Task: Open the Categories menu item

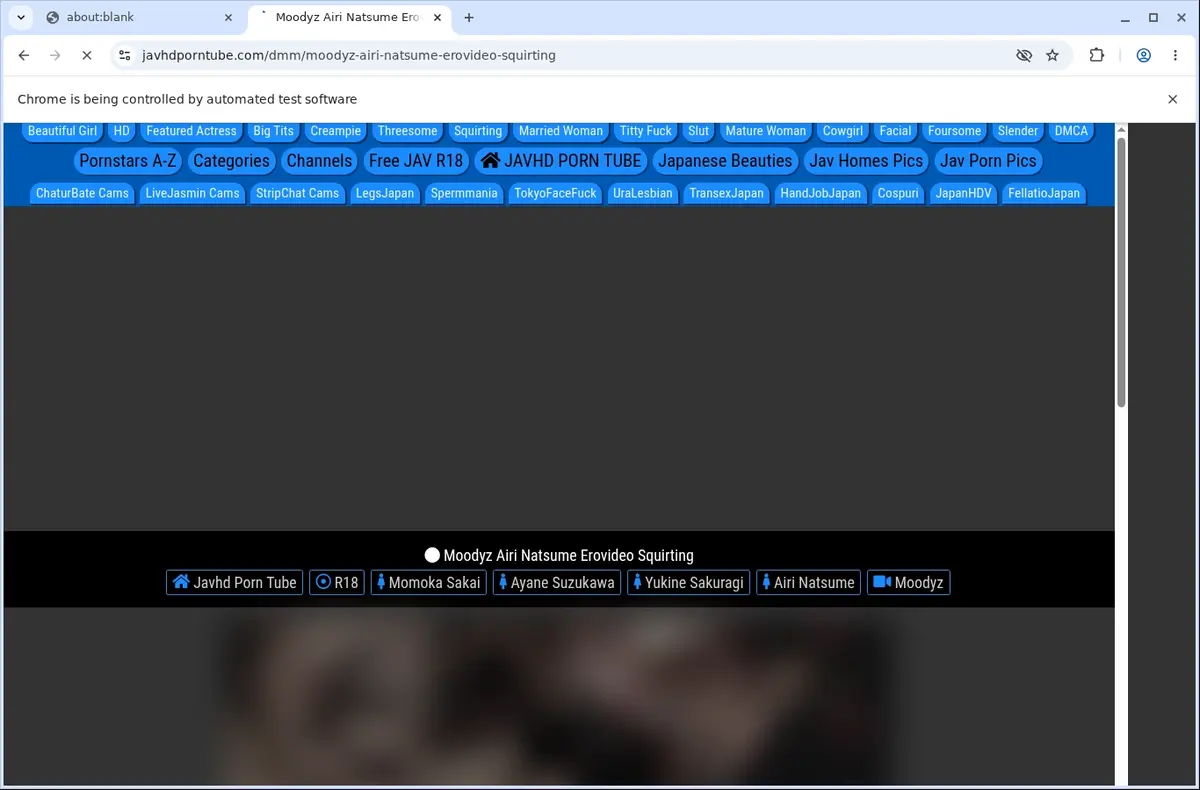Action: click(x=231, y=161)
